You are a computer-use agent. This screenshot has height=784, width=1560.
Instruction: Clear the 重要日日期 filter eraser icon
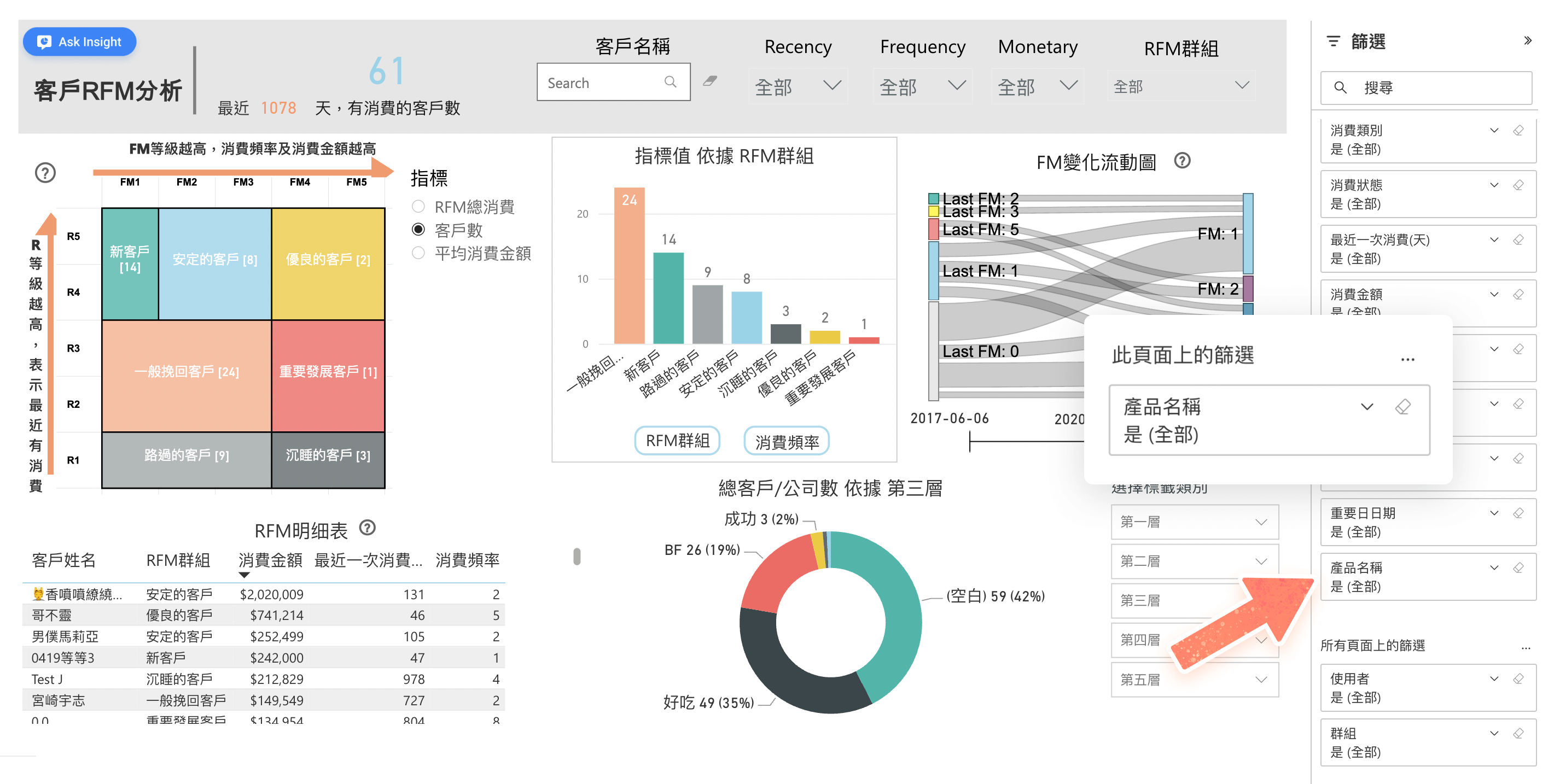[1518, 513]
